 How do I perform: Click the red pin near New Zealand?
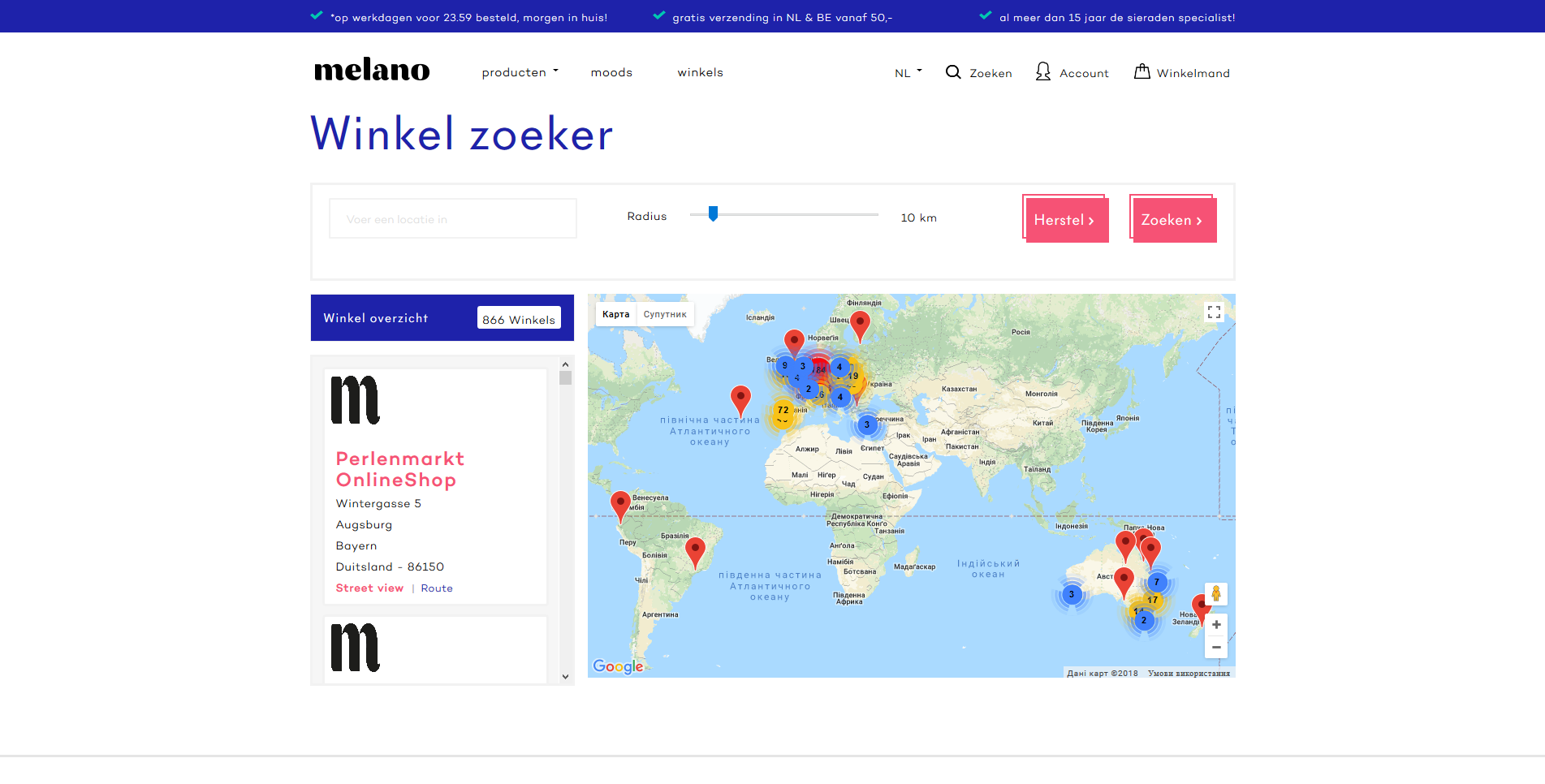click(1200, 608)
